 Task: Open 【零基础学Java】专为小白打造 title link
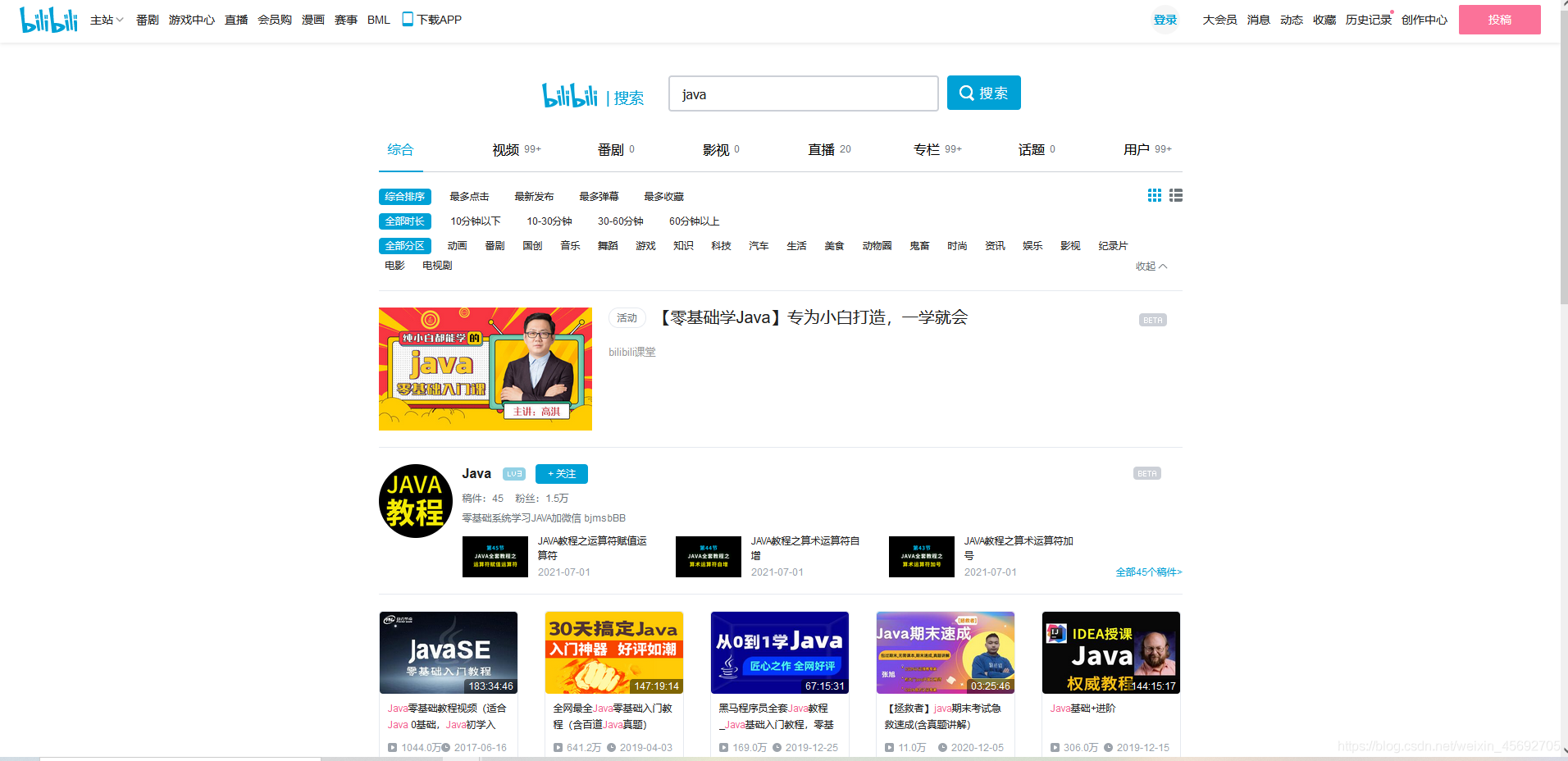(812, 317)
